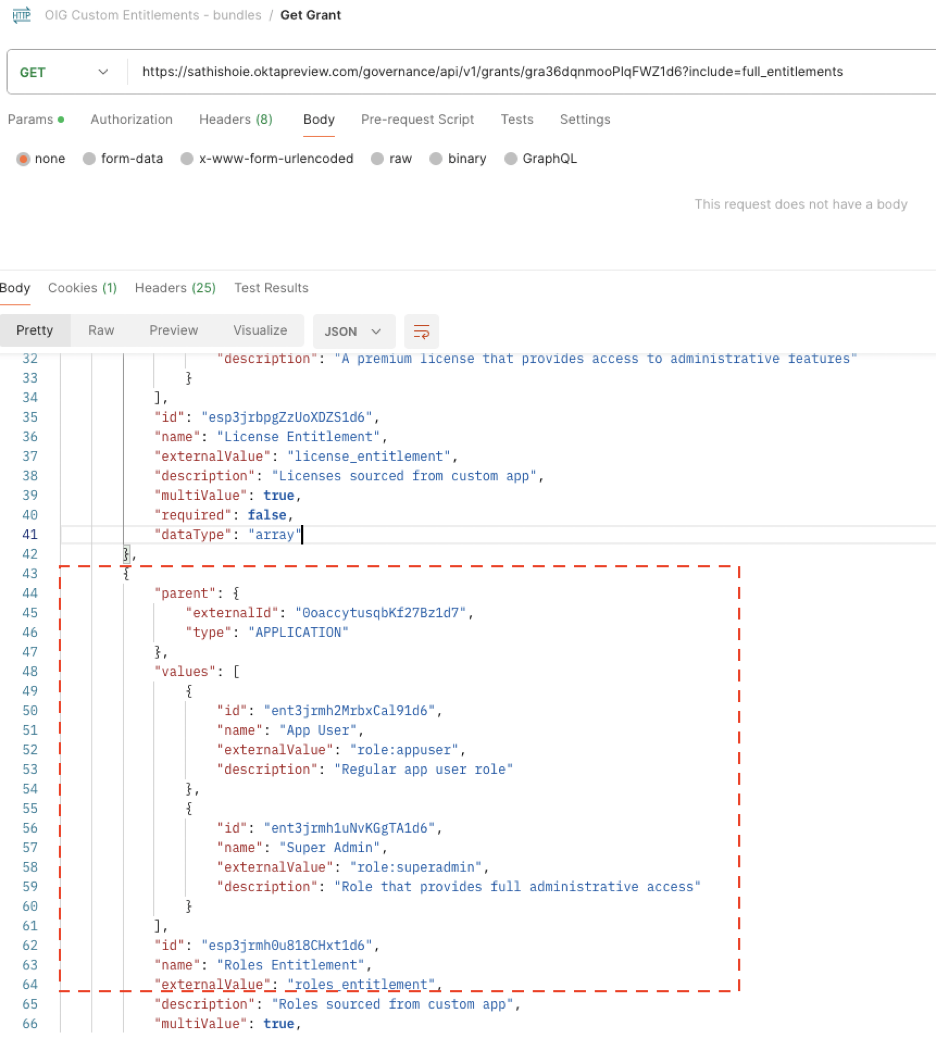Viewport: 936px width, 1038px height.
Task: Click the "required": false value
Action: [x=267, y=516]
